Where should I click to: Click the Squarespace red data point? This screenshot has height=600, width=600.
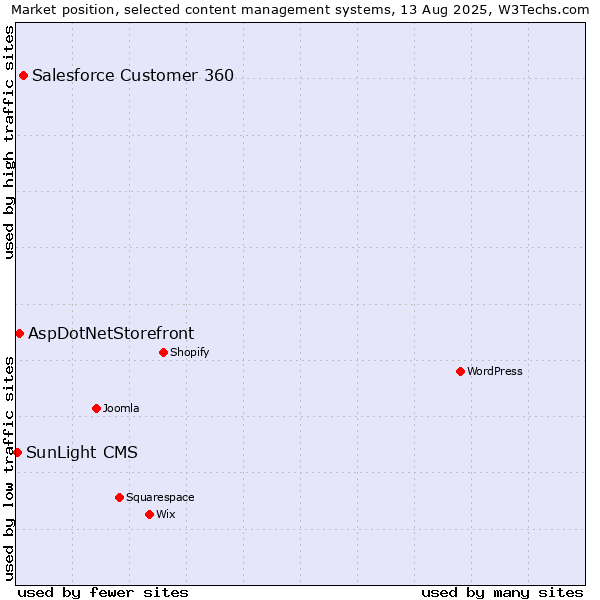[119, 497]
